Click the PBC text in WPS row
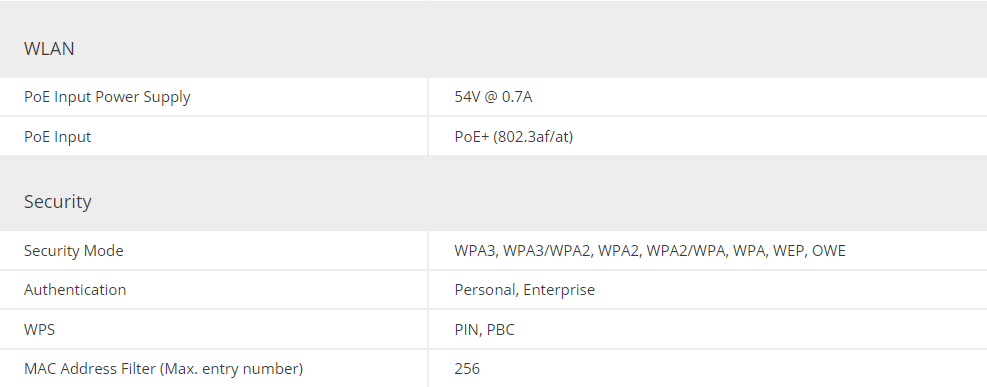The image size is (987, 387). click(500, 329)
